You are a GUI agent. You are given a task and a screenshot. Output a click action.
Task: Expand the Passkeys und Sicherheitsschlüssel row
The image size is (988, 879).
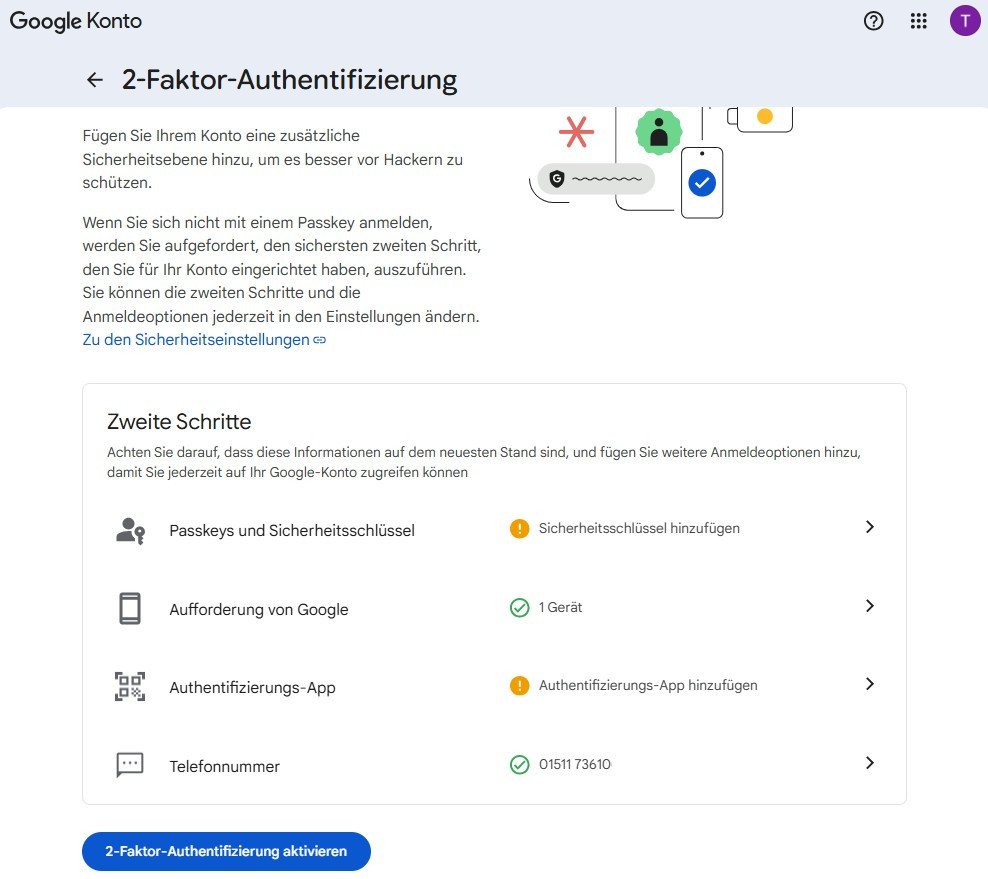[870, 527]
